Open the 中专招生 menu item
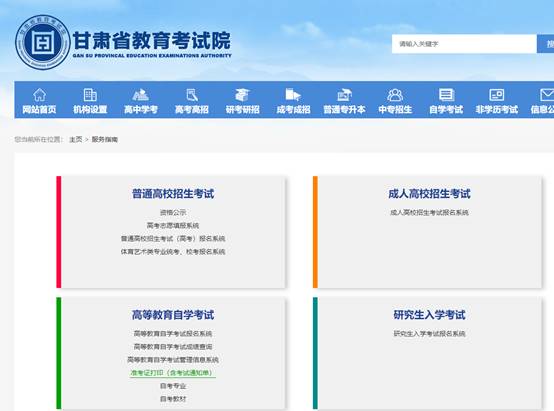The width and height of the screenshot is (554, 411). (395, 110)
